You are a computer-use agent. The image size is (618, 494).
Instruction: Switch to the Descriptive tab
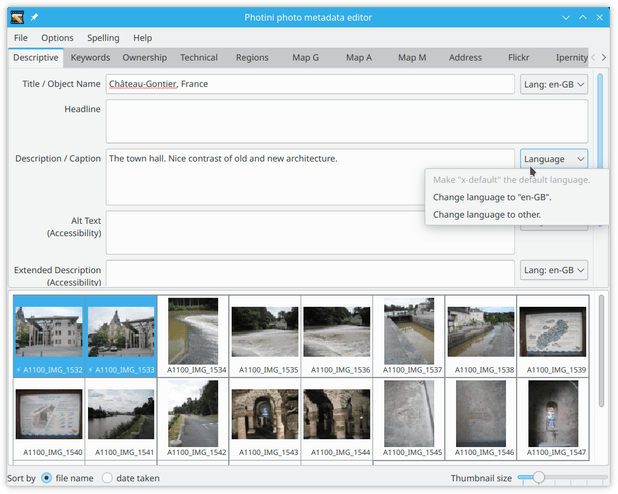(x=36, y=58)
